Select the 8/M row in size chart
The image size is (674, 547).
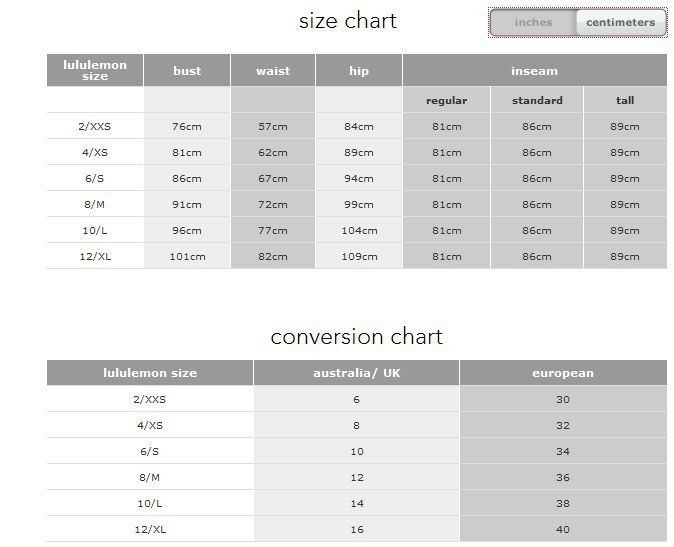pyautogui.click(x=357, y=204)
